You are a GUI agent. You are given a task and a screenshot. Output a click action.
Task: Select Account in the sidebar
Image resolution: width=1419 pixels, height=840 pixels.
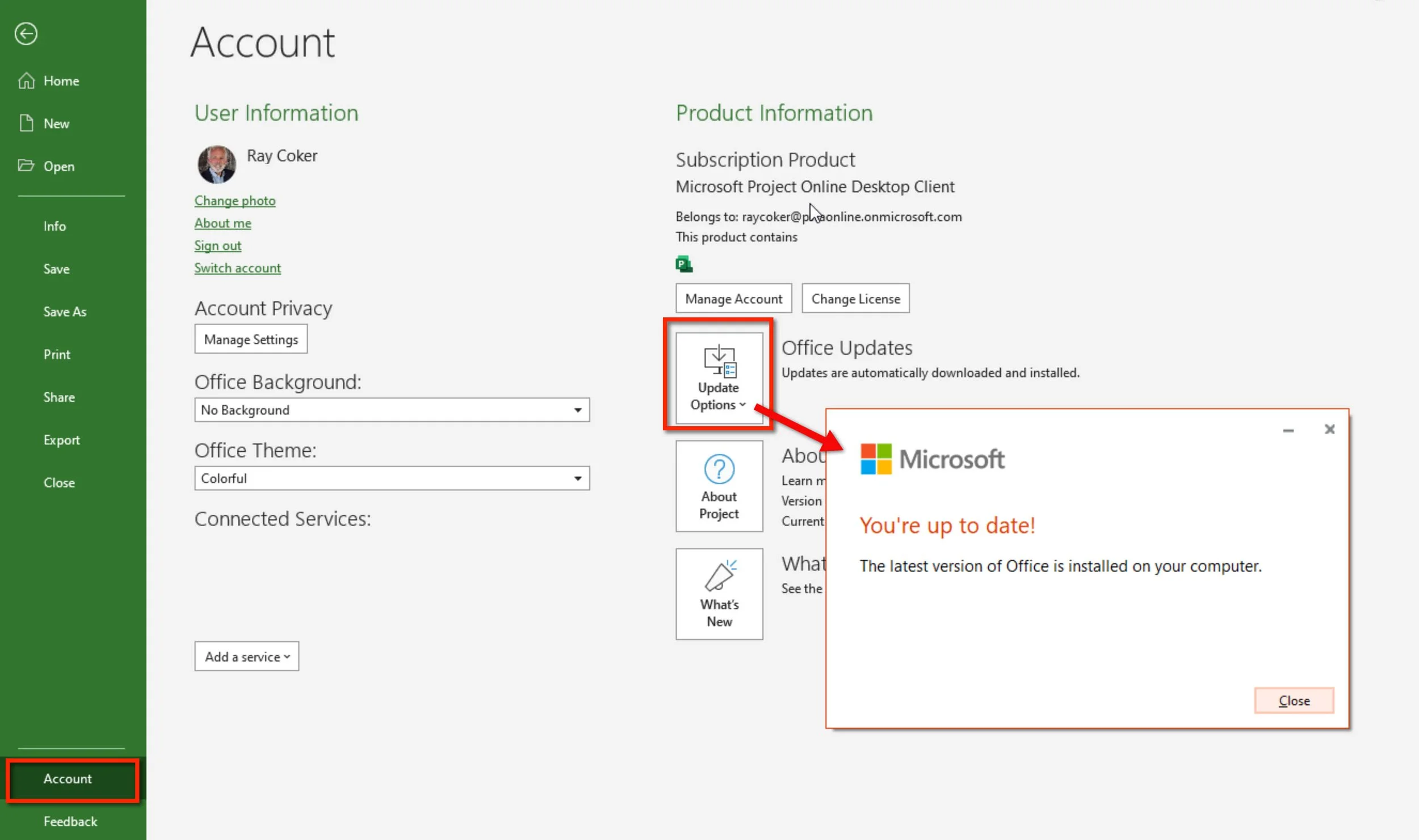point(68,779)
